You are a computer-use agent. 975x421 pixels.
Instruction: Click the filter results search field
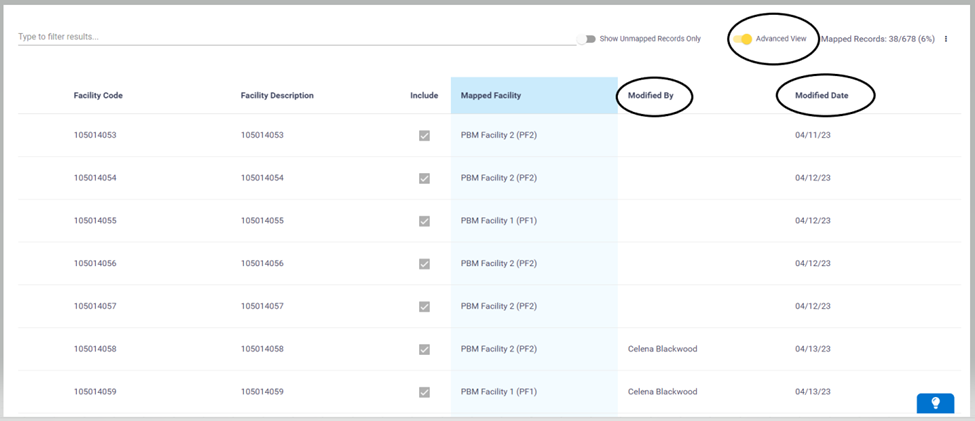click(295, 37)
